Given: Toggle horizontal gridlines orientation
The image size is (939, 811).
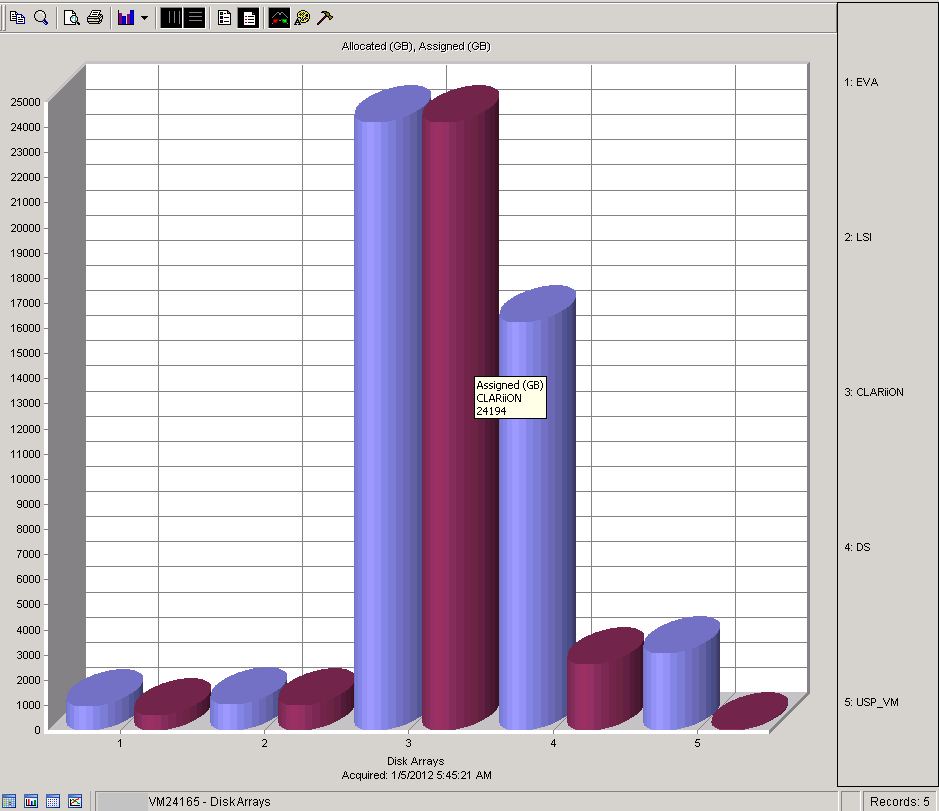Looking at the screenshot, I should (195, 17).
